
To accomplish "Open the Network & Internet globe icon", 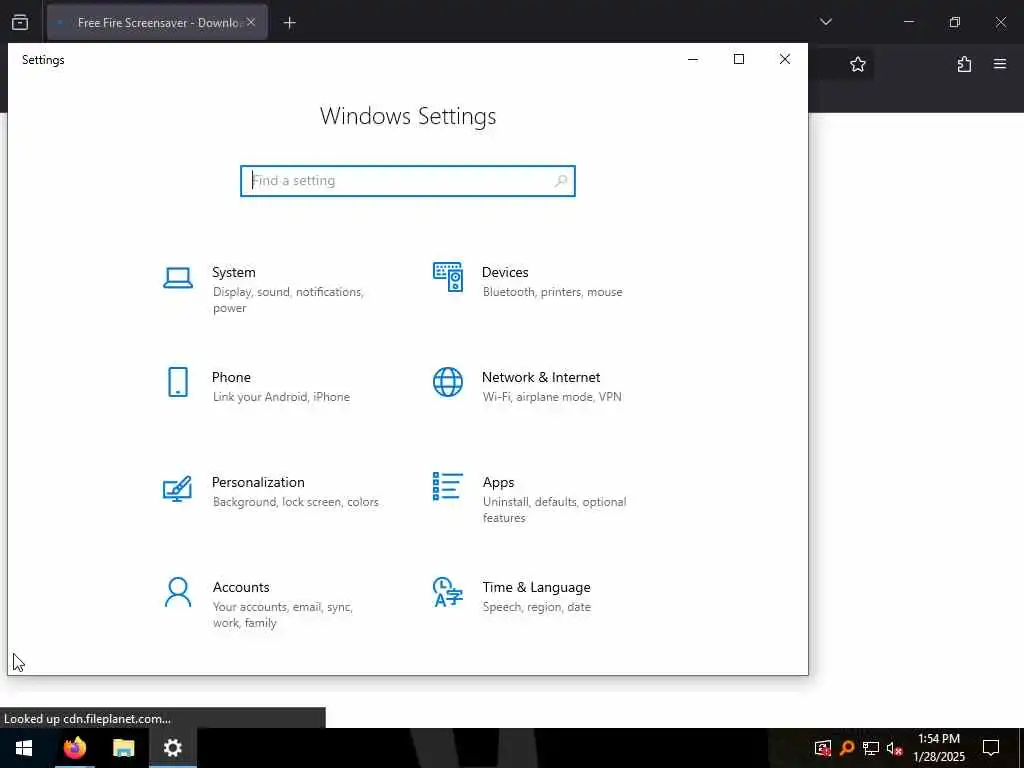I will point(448,382).
